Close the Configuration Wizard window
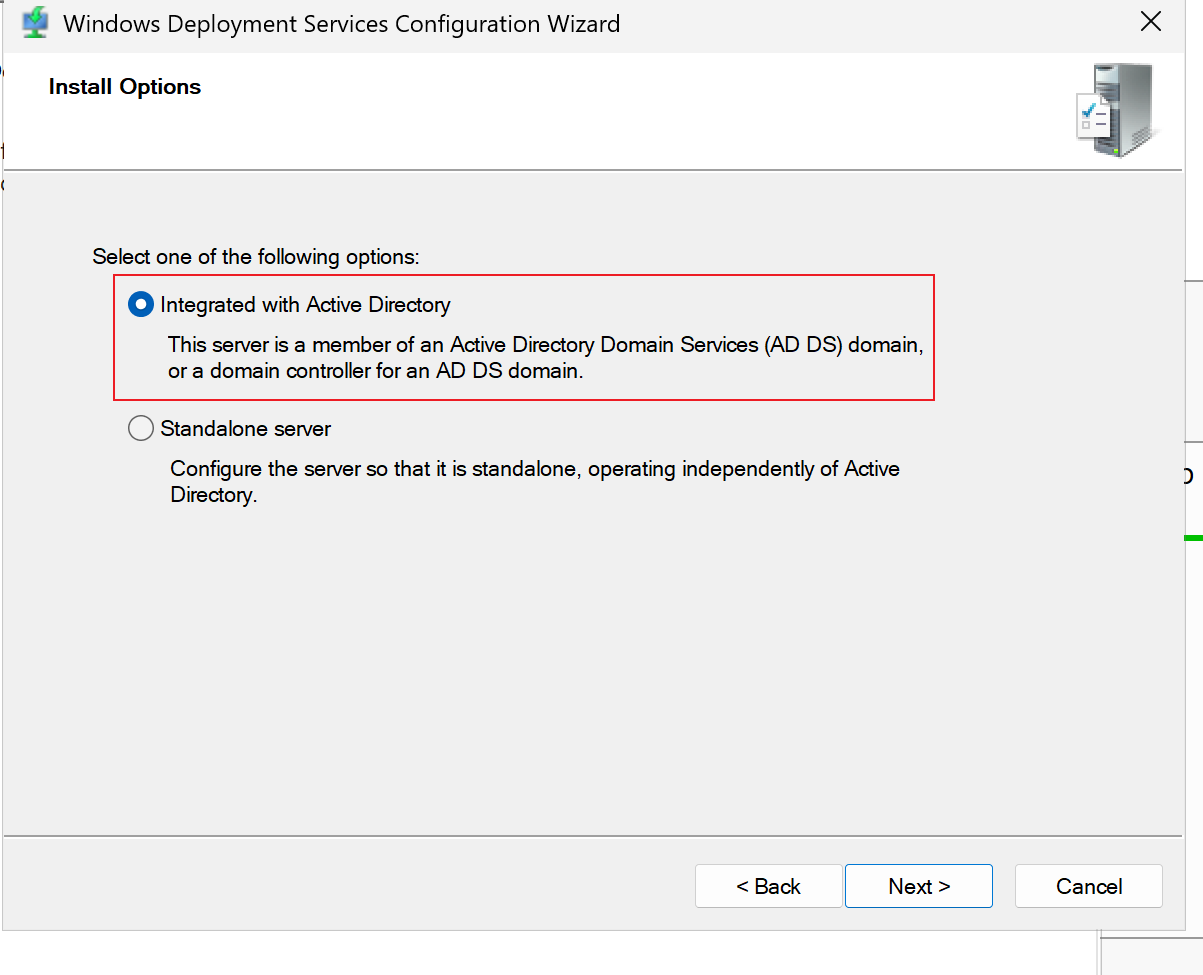 (1151, 22)
